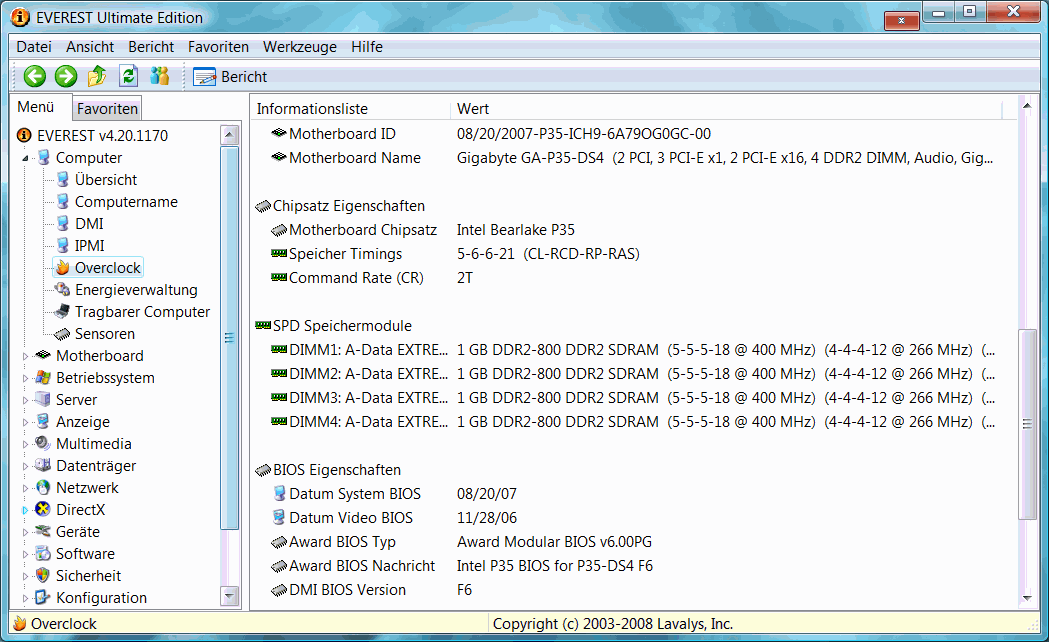
Task: Click the Sensoren chip icon
Action: (62, 334)
